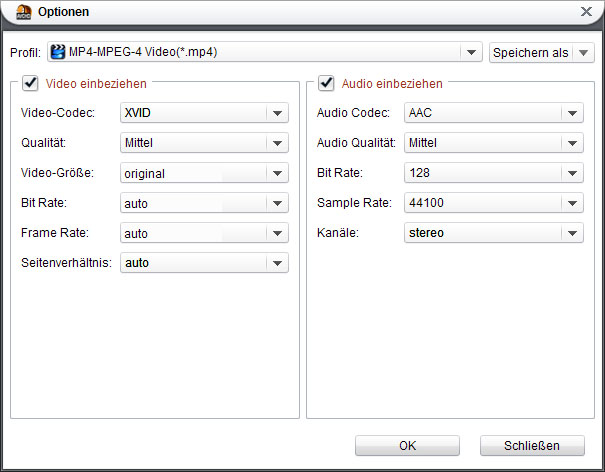Open the Video-Größe dropdown
Image resolution: width=605 pixels, height=472 pixels.
tap(204, 173)
